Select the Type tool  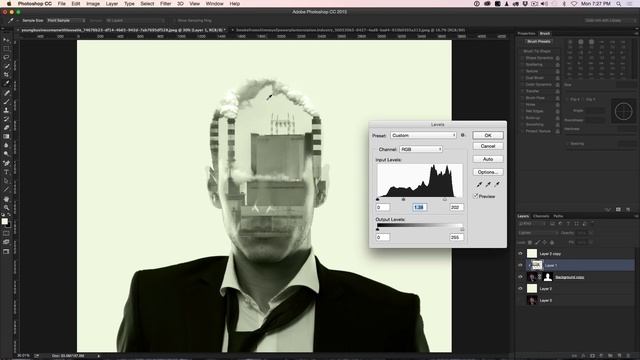(x=6, y=172)
